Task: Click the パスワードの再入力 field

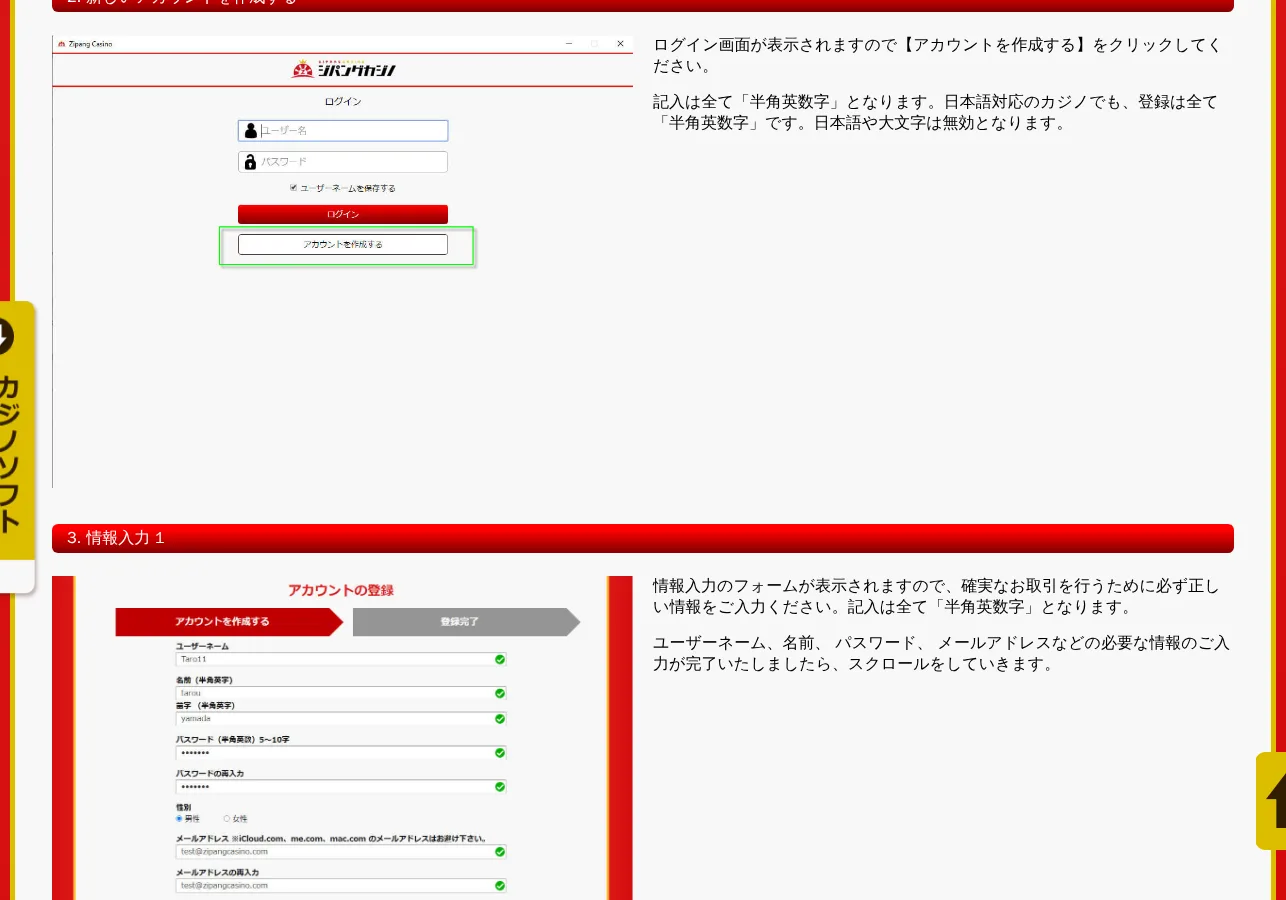Action: [x=341, y=787]
